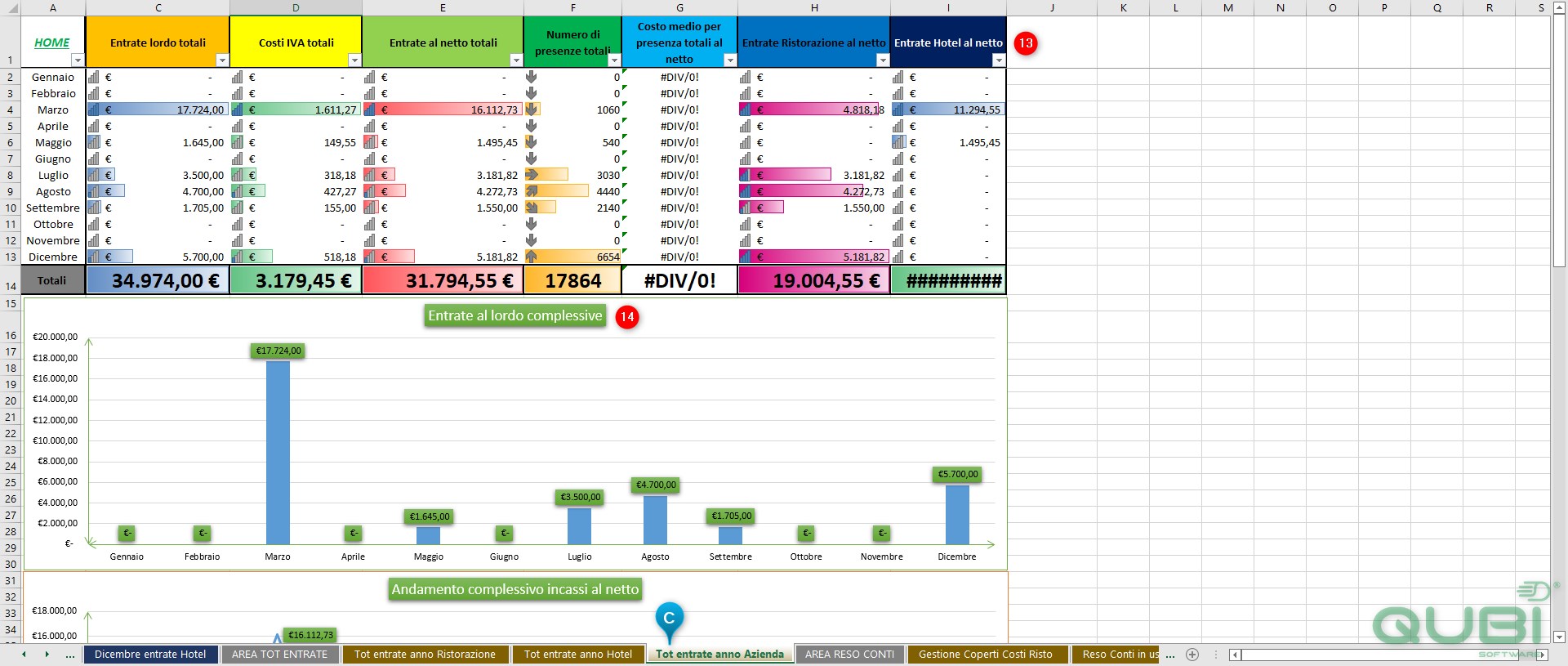
Task: Open the Gestione Coperti Costi Risto tab
Action: tap(986, 655)
